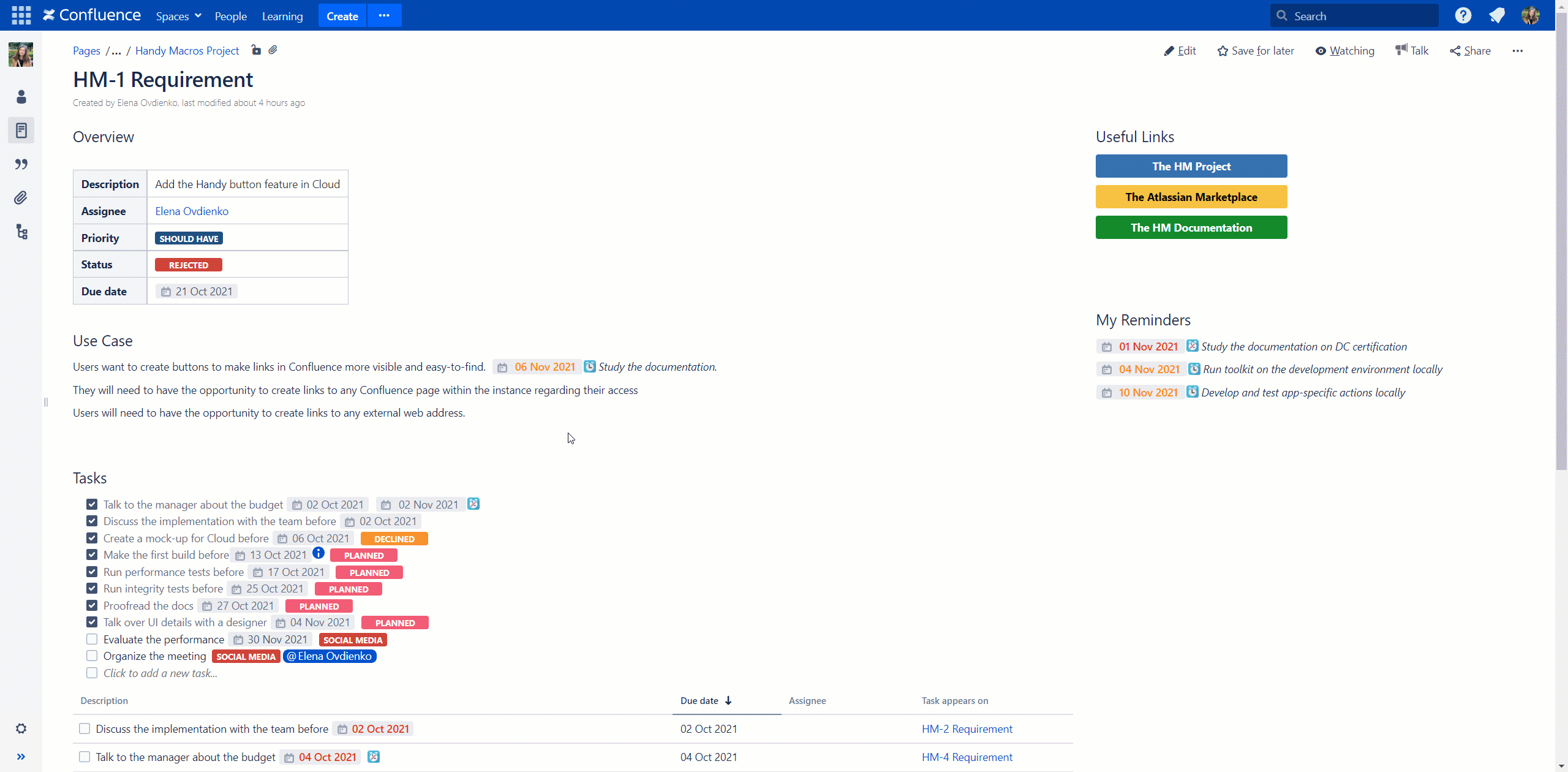Viewport: 1568px width, 772px height.
Task: Open page restrictions lock icon
Action: pos(256,50)
